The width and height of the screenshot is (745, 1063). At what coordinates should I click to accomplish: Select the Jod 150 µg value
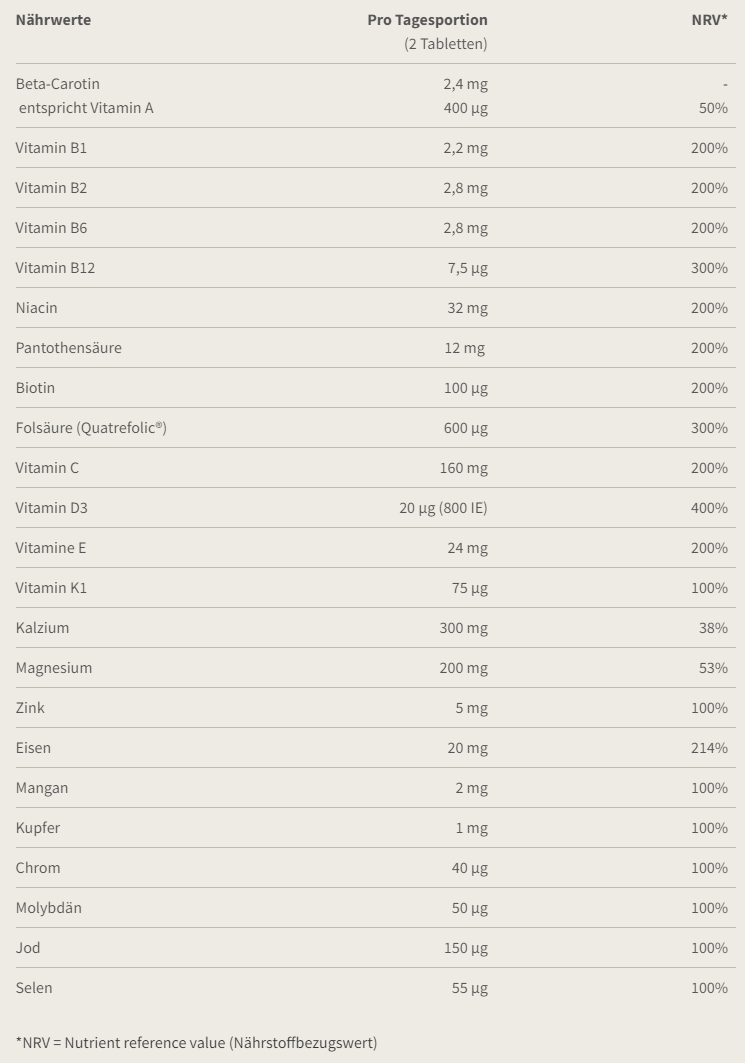click(466, 948)
